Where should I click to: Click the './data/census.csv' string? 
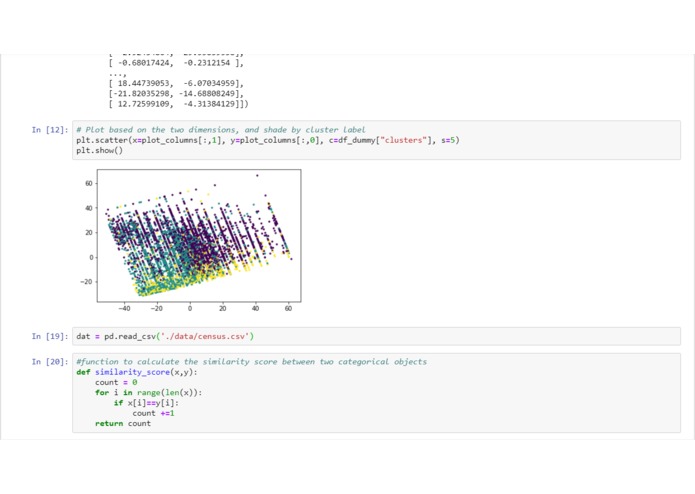tap(203, 336)
